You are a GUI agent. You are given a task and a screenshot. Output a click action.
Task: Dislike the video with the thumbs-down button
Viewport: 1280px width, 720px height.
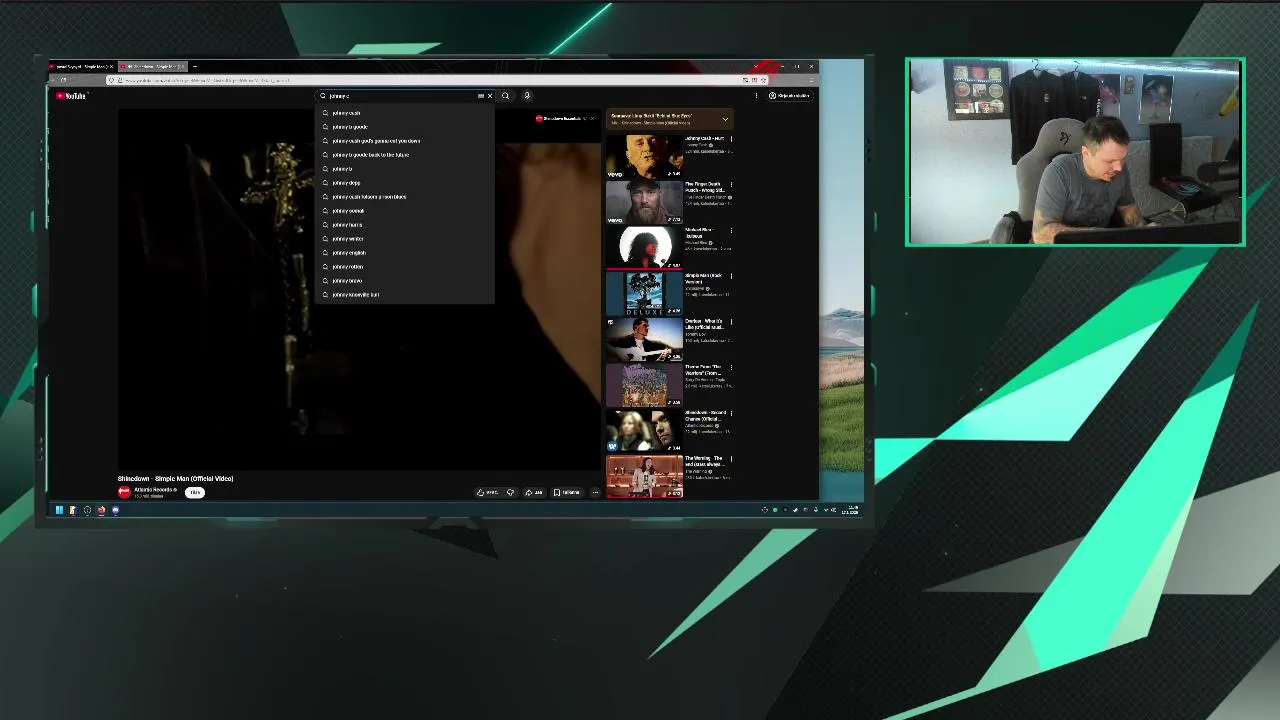511,492
